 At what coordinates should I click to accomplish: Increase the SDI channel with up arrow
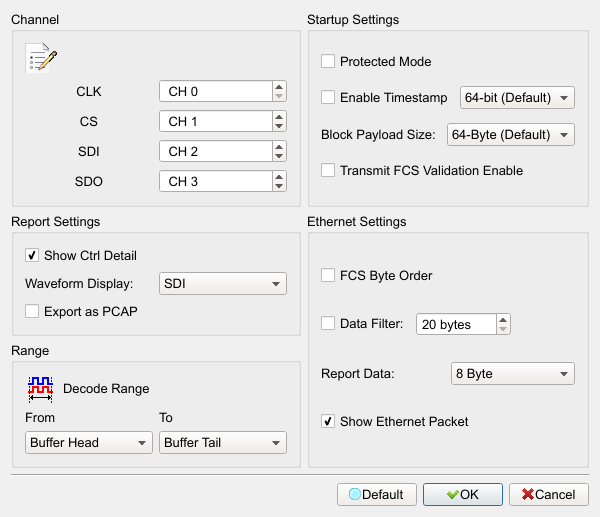click(x=279, y=147)
